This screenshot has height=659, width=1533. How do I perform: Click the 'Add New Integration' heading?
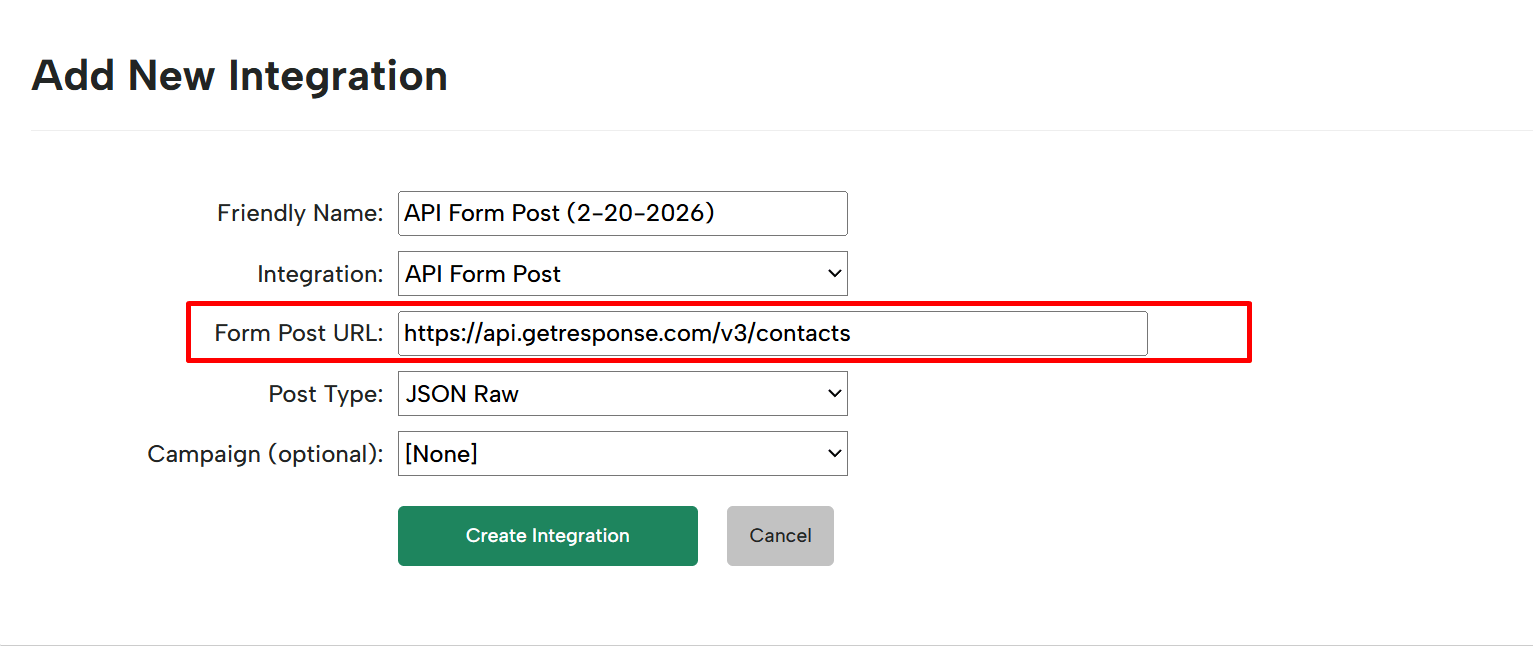(239, 75)
